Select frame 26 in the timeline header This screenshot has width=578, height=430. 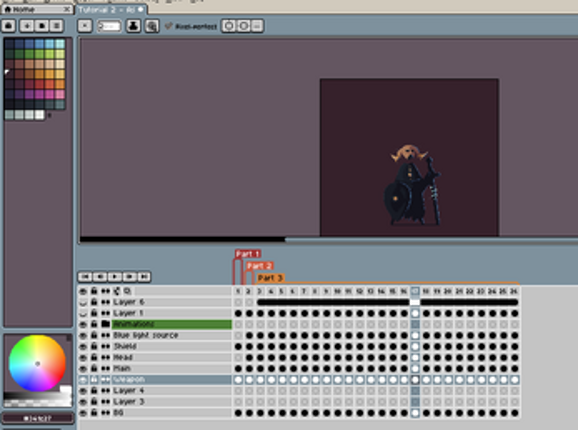coord(514,291)
